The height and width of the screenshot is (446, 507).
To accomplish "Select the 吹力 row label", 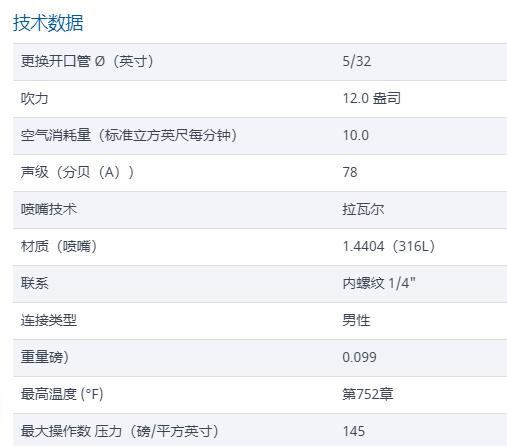I will (x=35, y=98).
